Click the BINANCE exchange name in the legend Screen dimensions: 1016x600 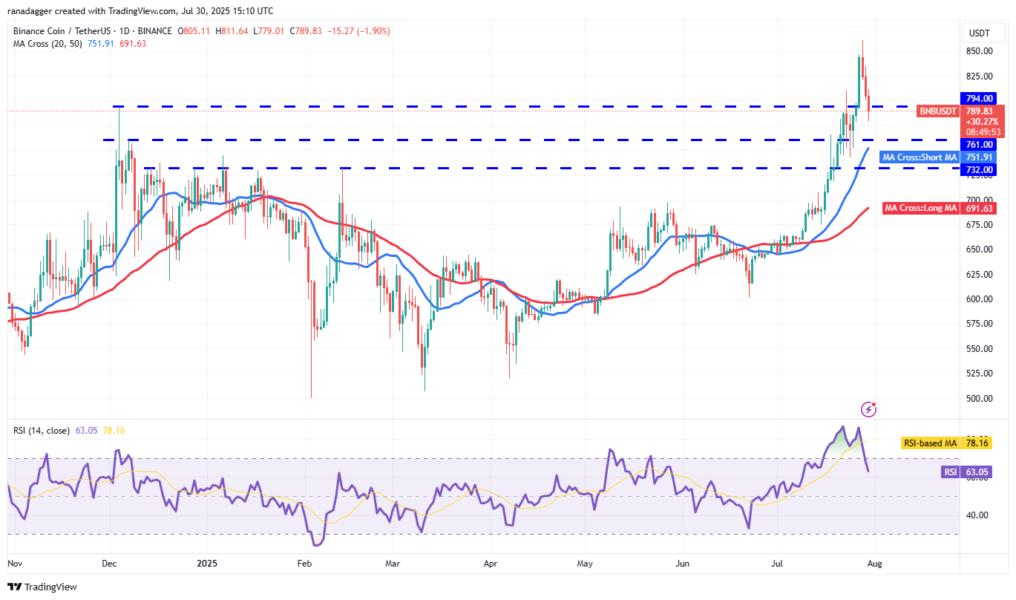(x=156, y=31)
